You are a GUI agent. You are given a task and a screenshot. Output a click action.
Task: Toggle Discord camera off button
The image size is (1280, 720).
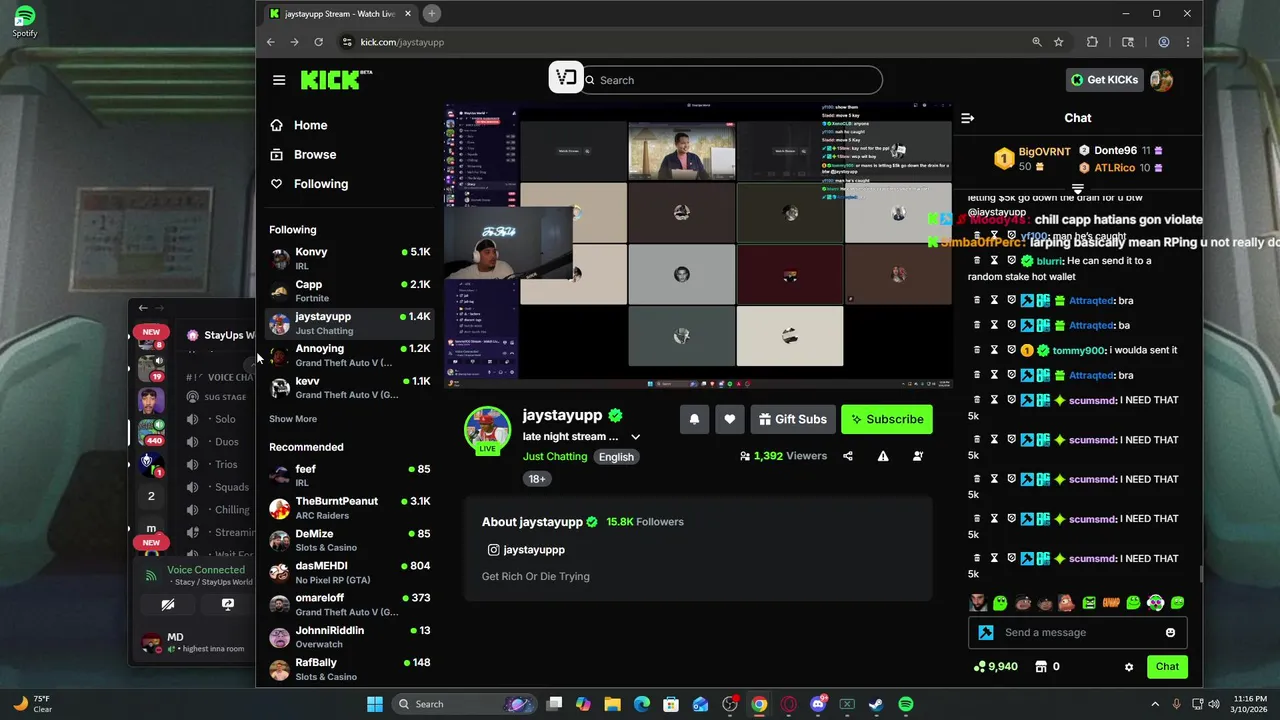click(x=168, y=605)
